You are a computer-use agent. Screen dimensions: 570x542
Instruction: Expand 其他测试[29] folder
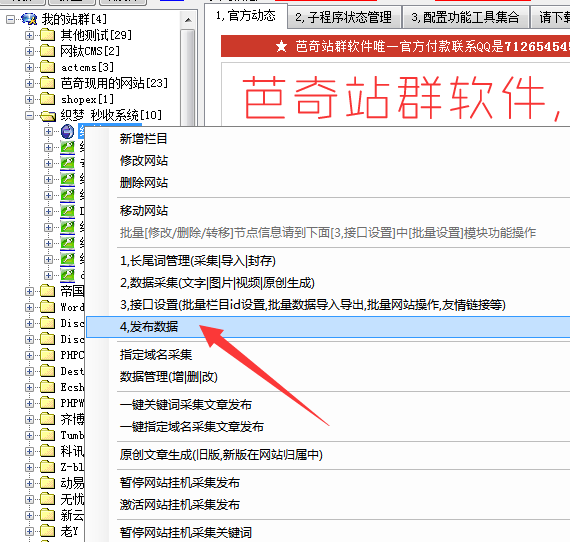tap(29, 35)
